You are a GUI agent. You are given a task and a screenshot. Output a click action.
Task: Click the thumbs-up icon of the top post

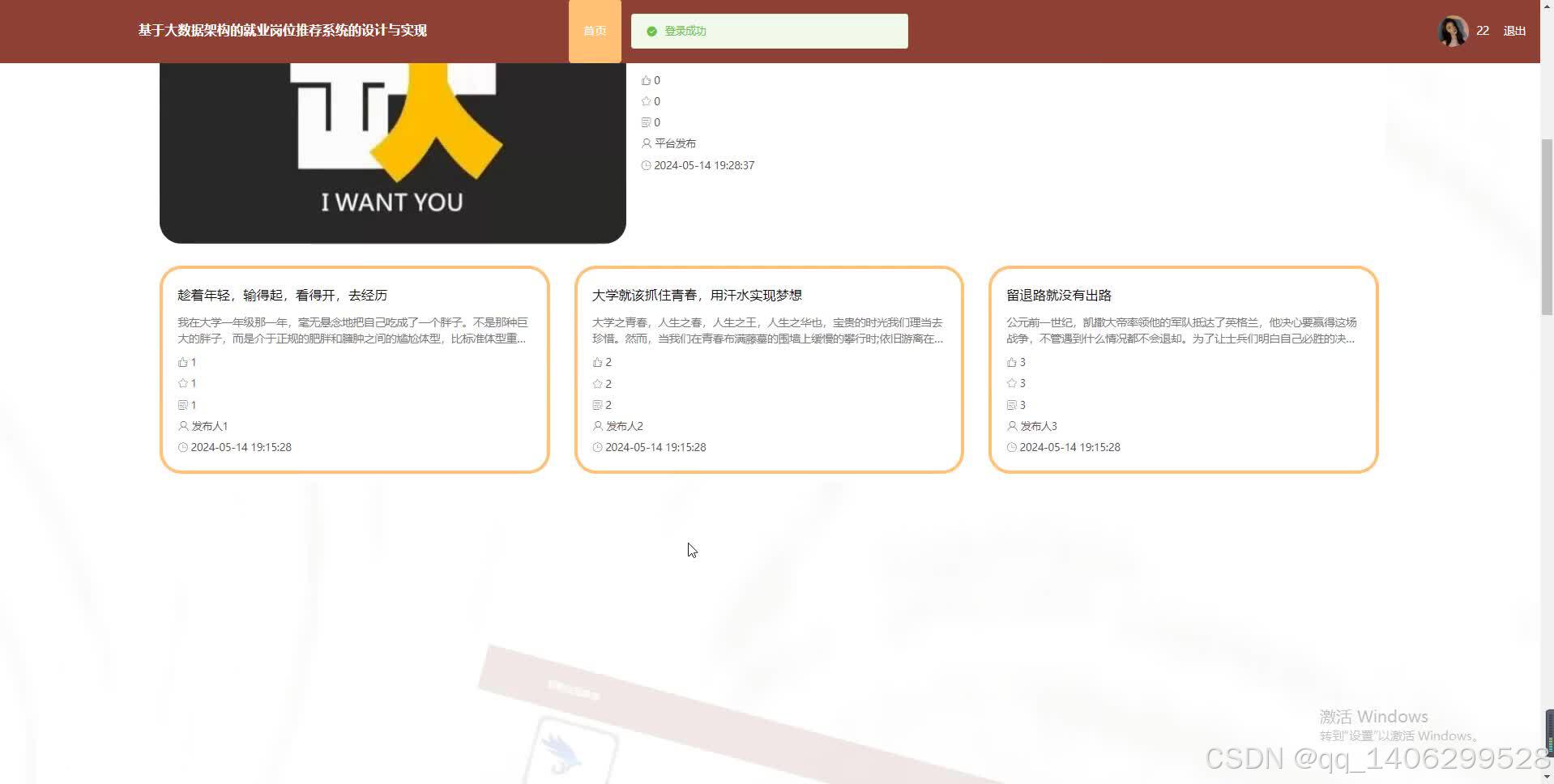pos(646,80)
